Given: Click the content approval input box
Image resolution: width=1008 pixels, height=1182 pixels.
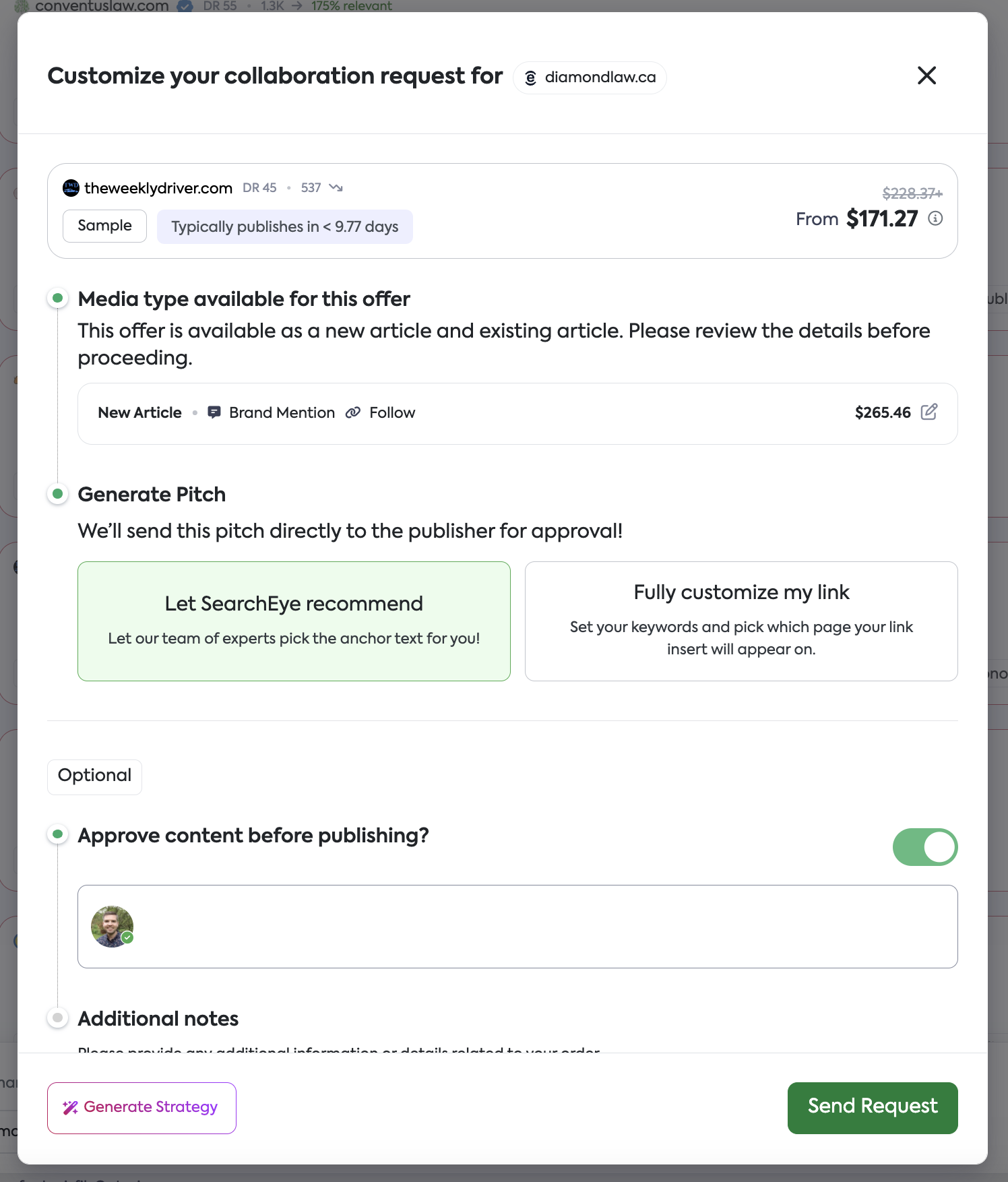Looking at the screenshot, I should click(539, 927).
